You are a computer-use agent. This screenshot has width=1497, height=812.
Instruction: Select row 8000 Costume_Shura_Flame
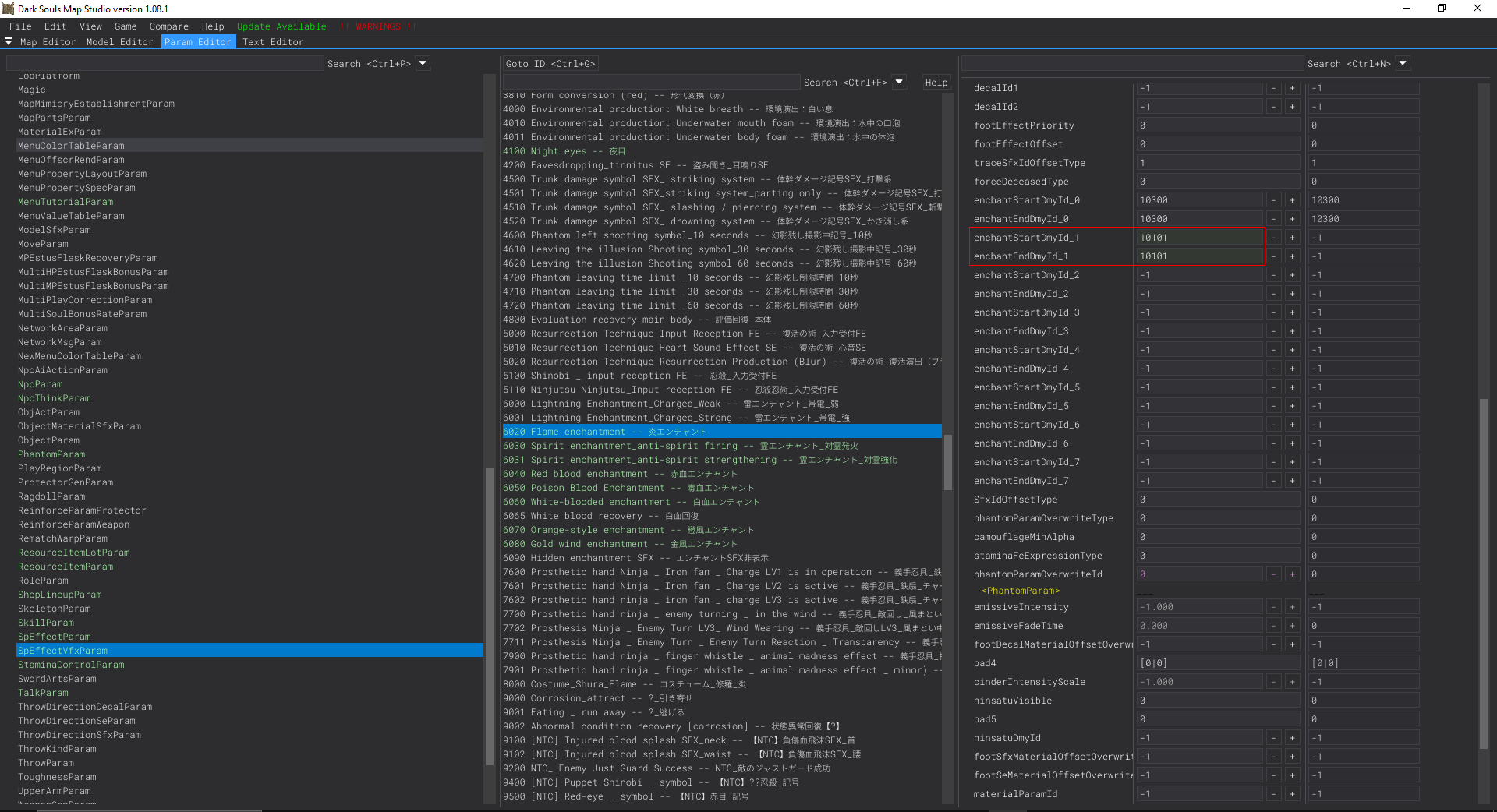[721, 684]
